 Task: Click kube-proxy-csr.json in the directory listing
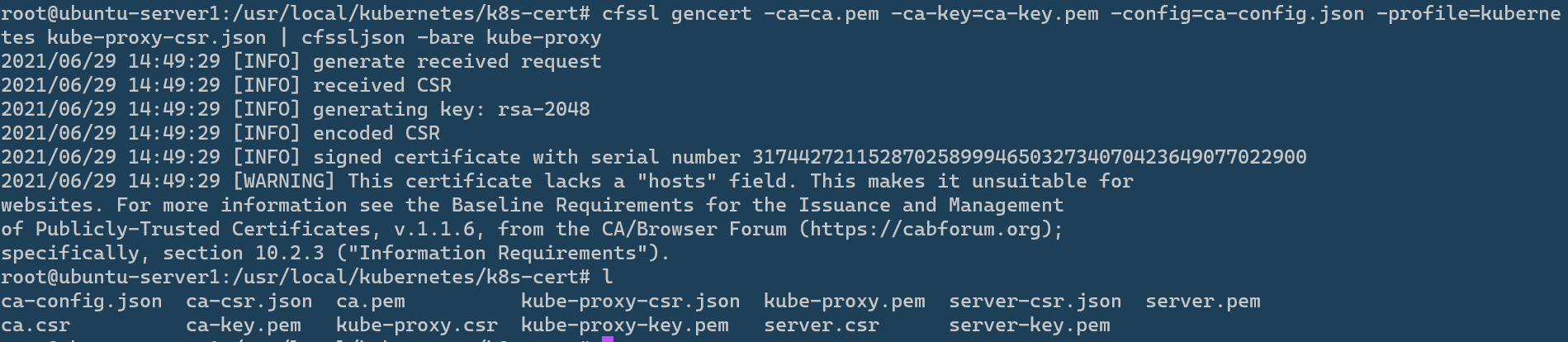630,302
